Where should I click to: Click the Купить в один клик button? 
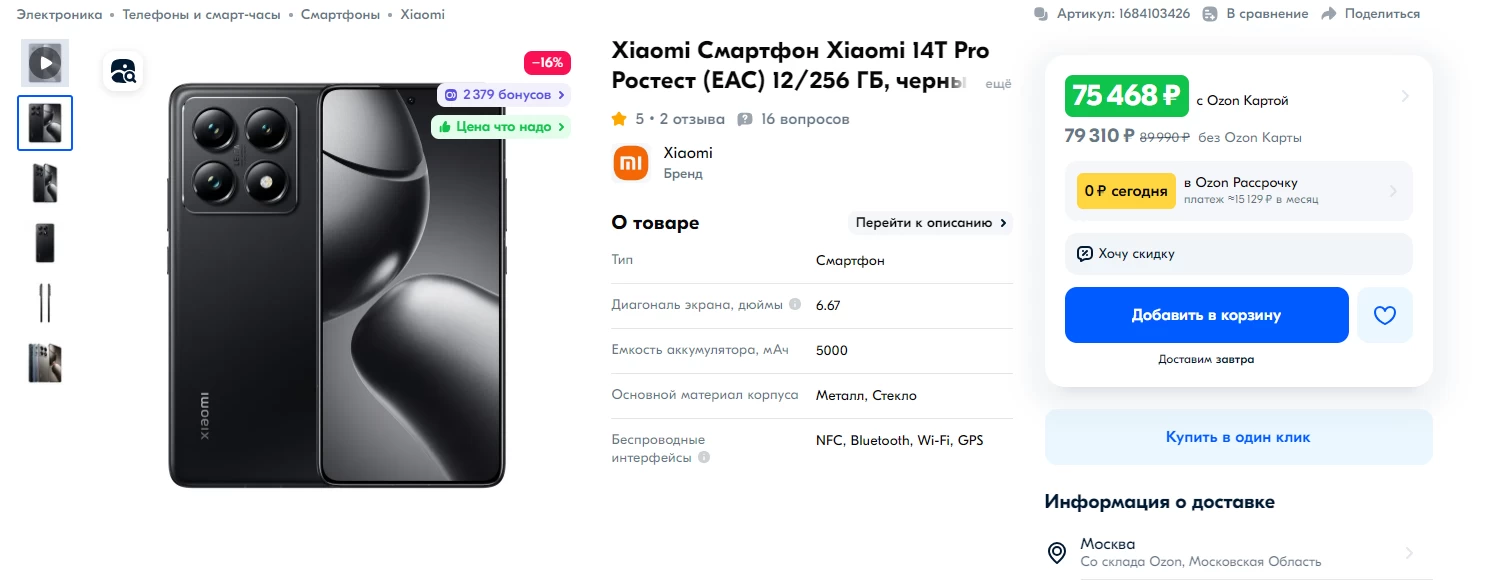click(x=1239, y=437)
